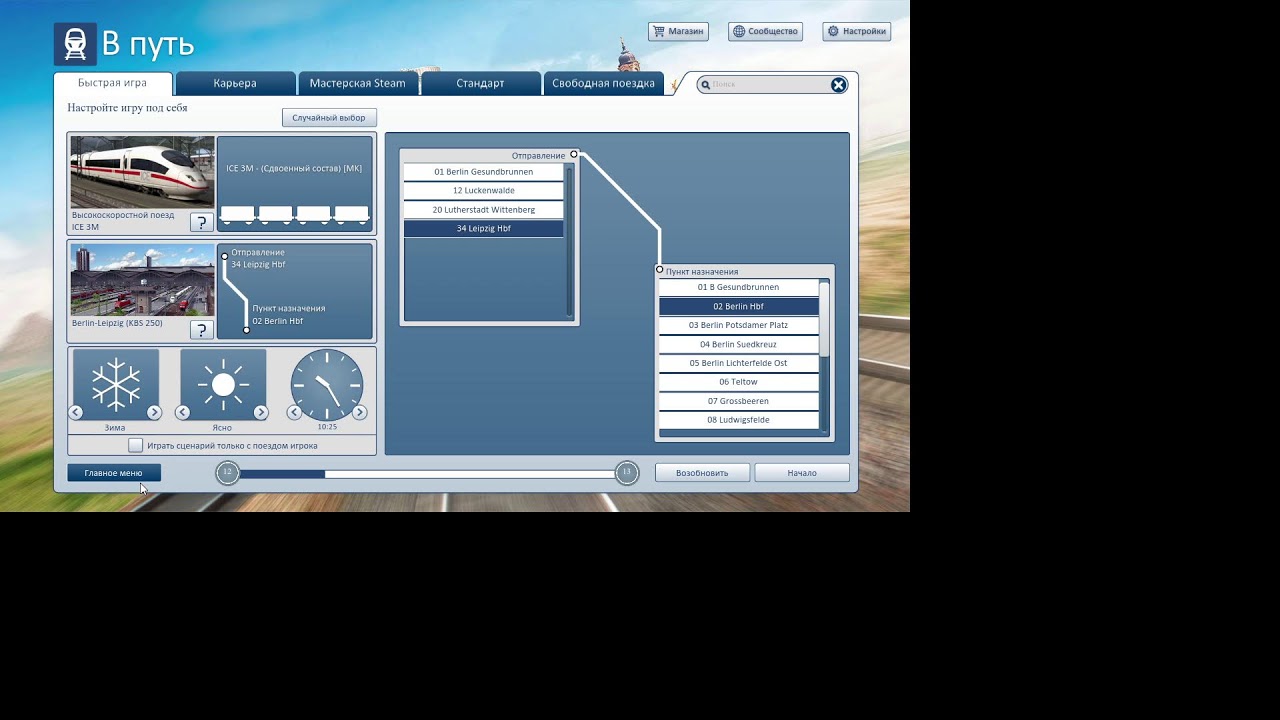Increase start time with right arrow

click(x=360, y=412)
